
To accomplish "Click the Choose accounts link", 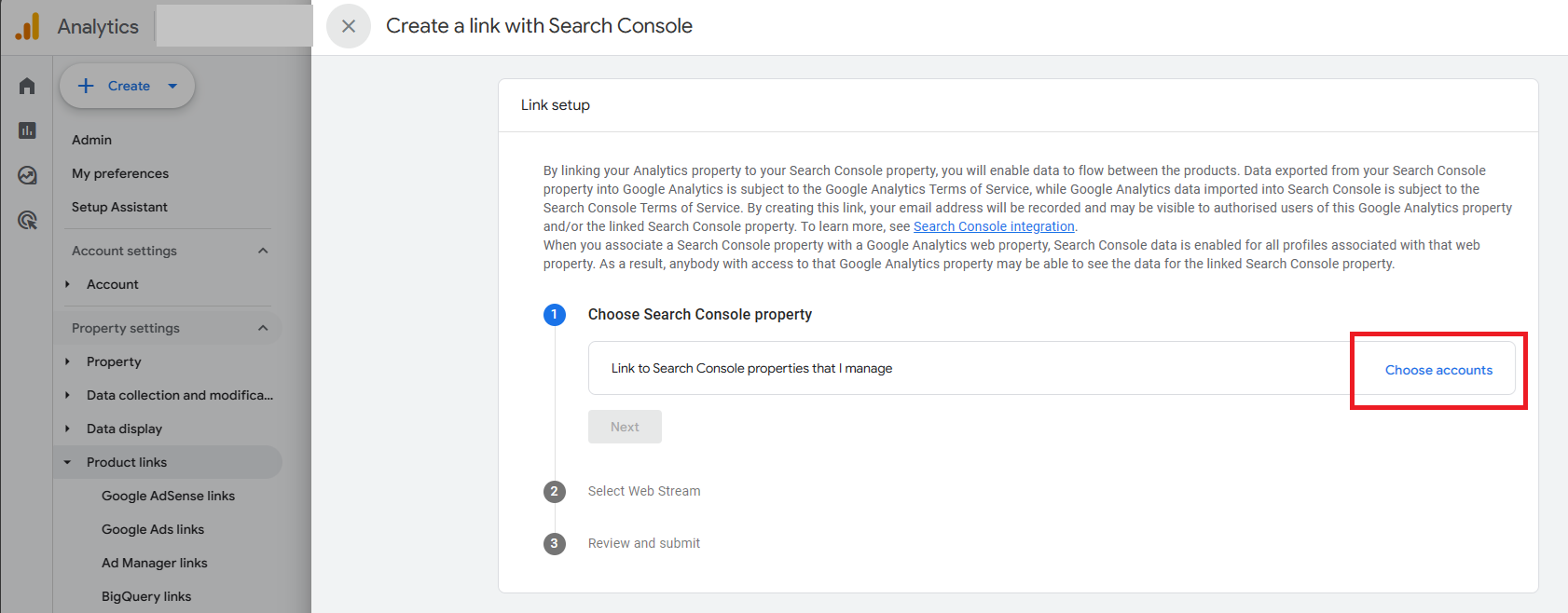I will pos(1438,370).
